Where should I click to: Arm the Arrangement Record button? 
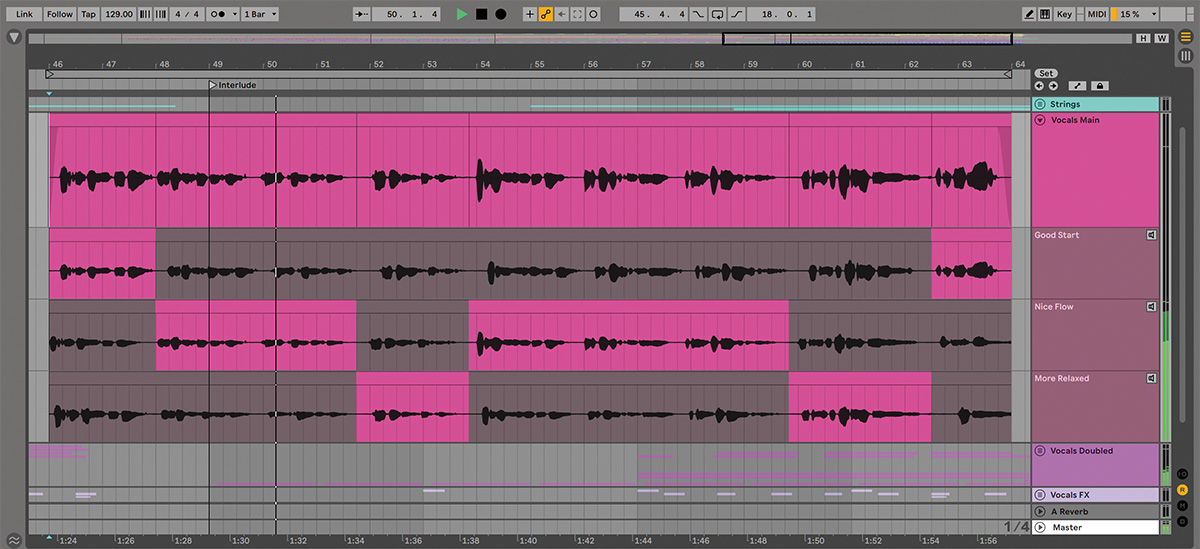click(x=501, y=14)
